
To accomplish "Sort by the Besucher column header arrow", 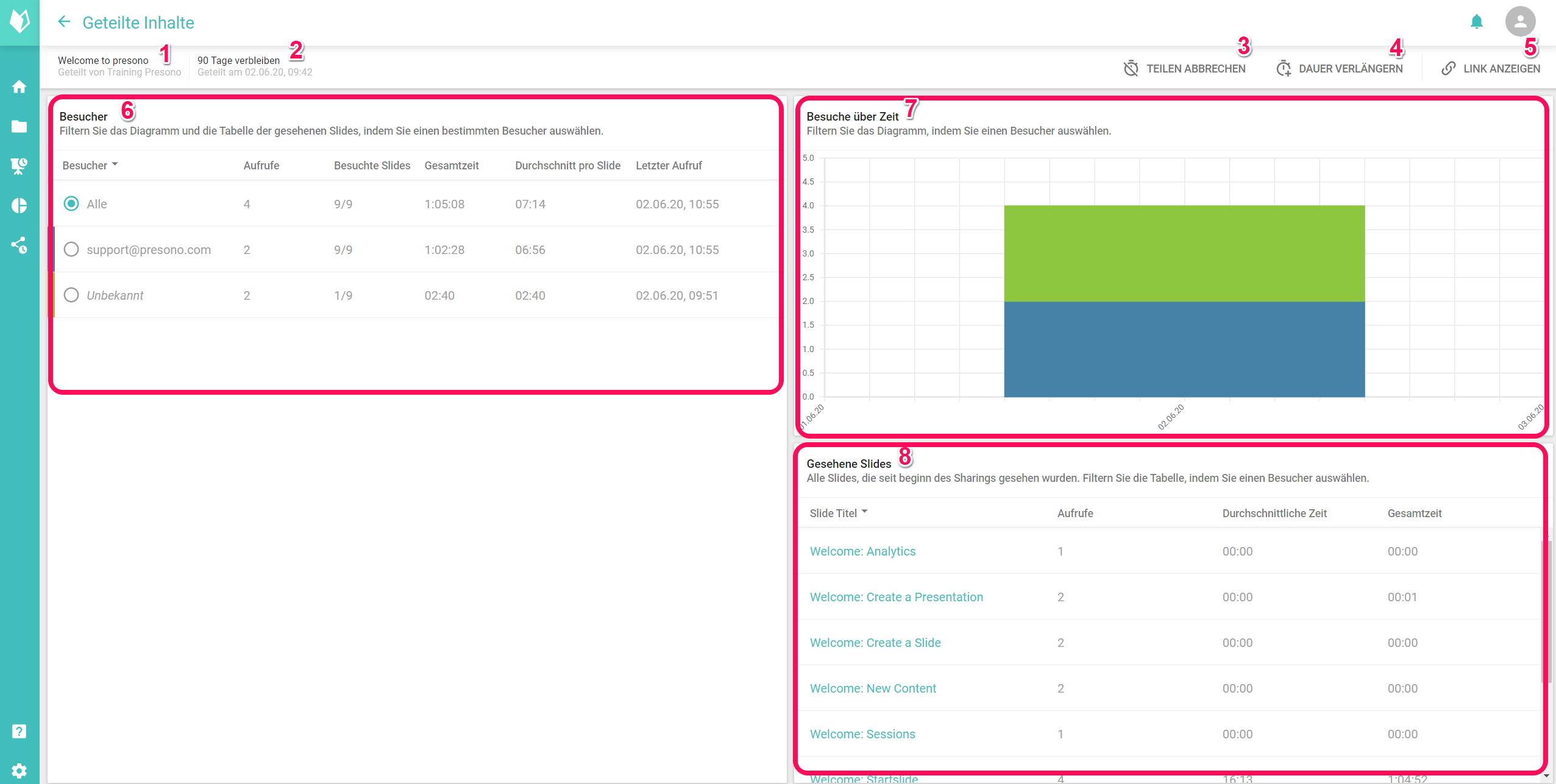I will click(x=115, y=165).
